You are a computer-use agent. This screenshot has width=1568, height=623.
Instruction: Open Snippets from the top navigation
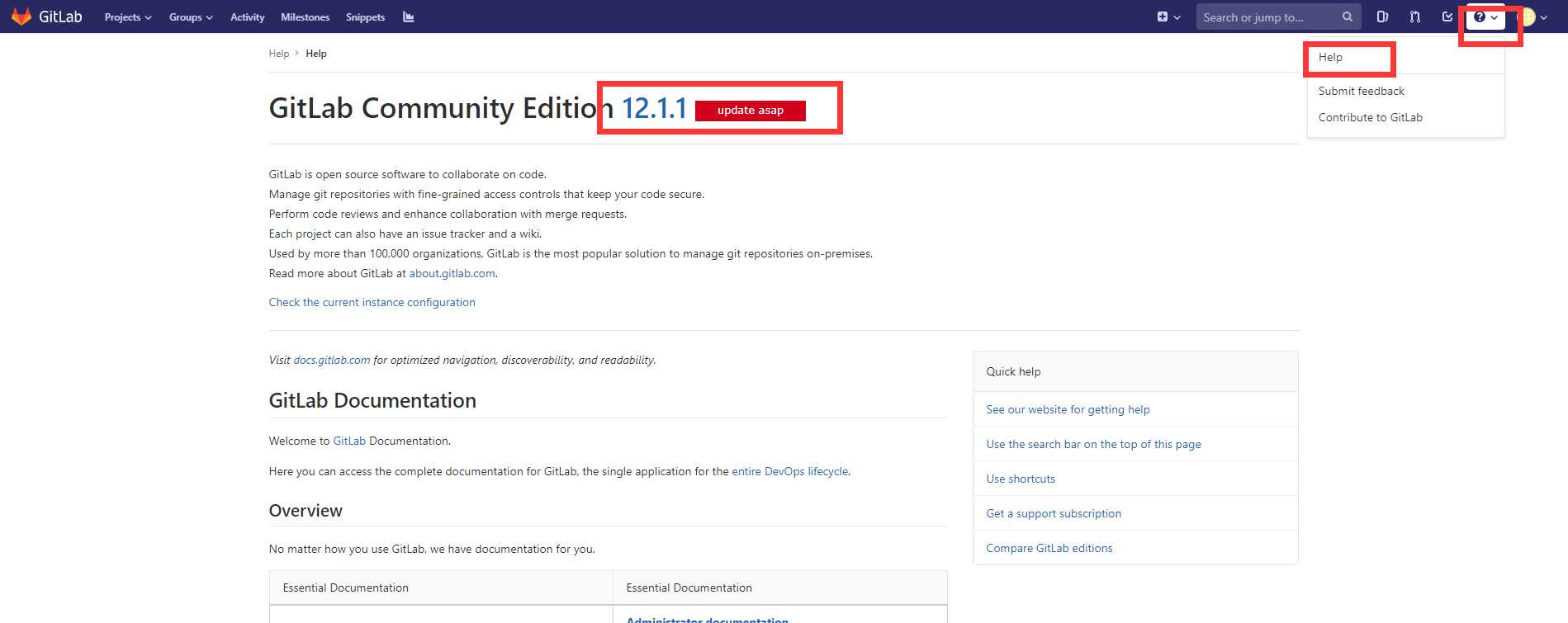365,17
